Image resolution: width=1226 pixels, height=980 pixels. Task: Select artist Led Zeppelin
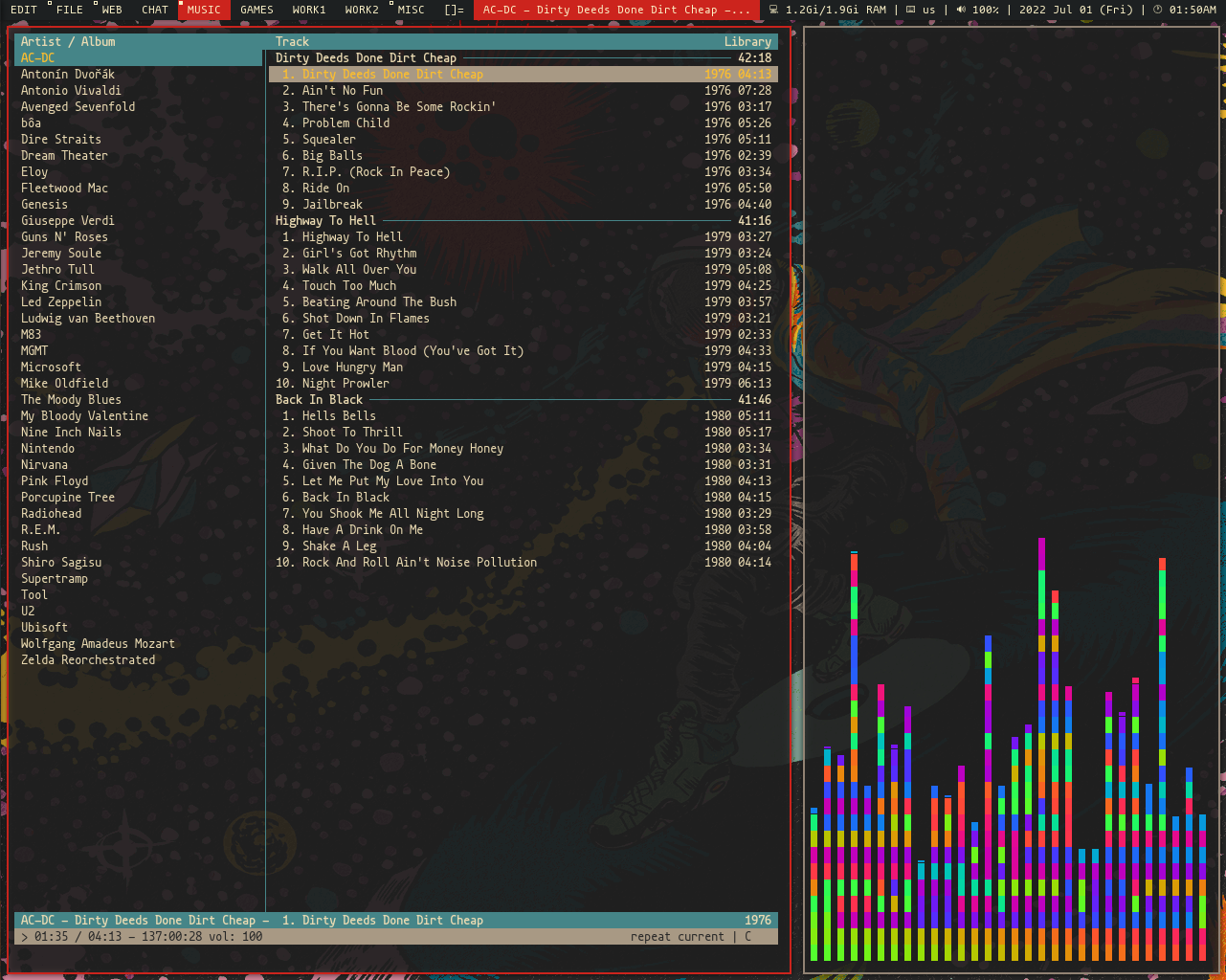(139, 302)
